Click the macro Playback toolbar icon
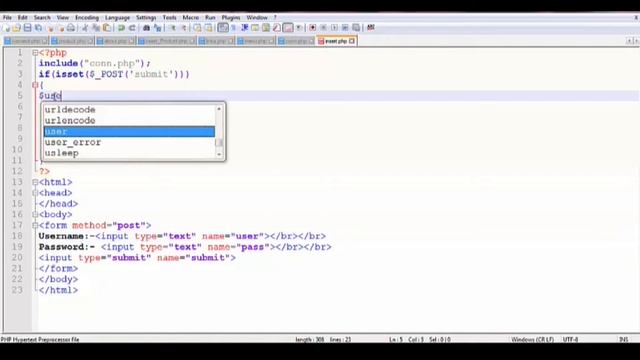This screenshot has width=640, height=360. pyautogui.click(x=334, y=28)
